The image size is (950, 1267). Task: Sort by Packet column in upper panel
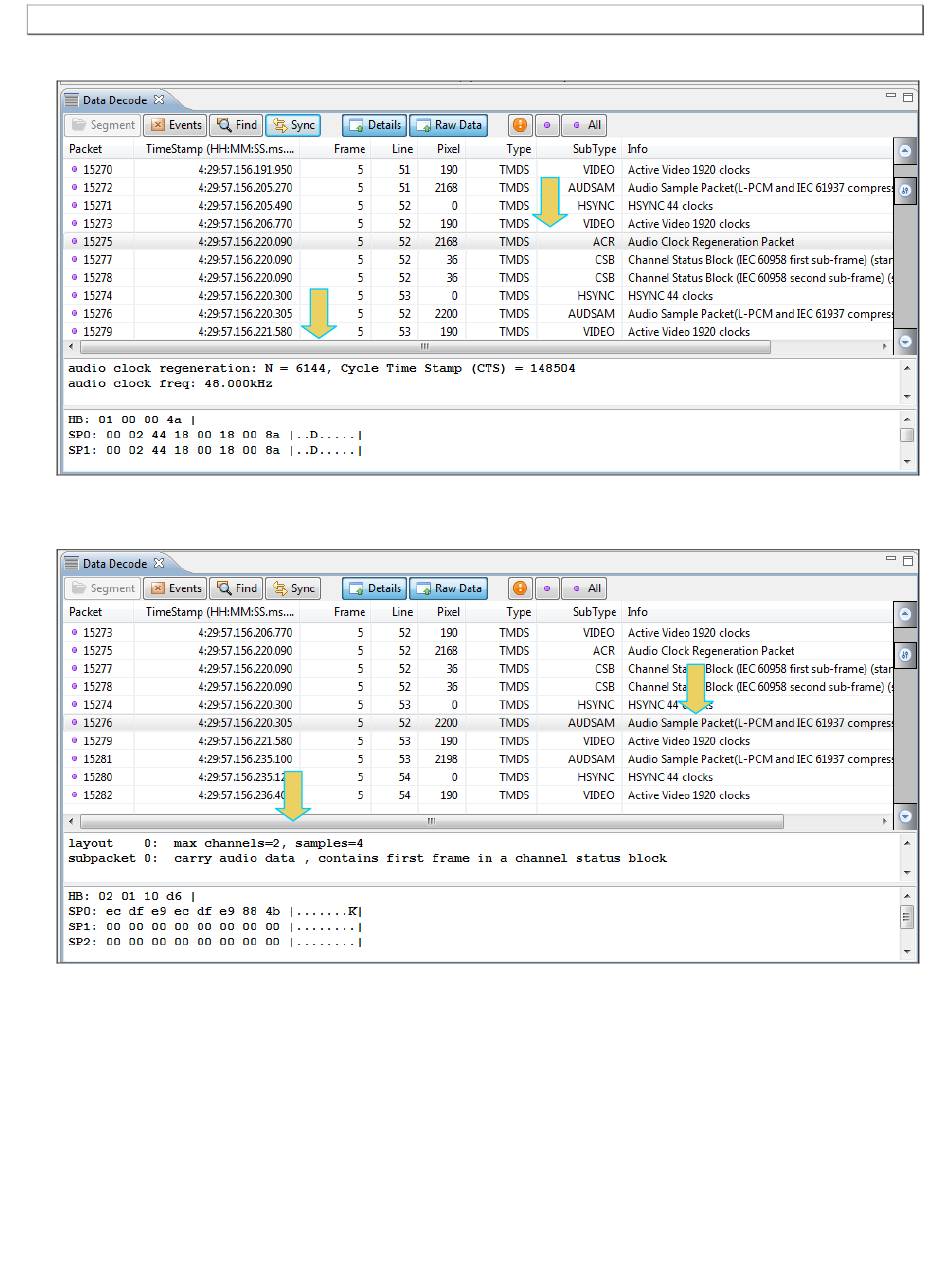click(98, 149)
